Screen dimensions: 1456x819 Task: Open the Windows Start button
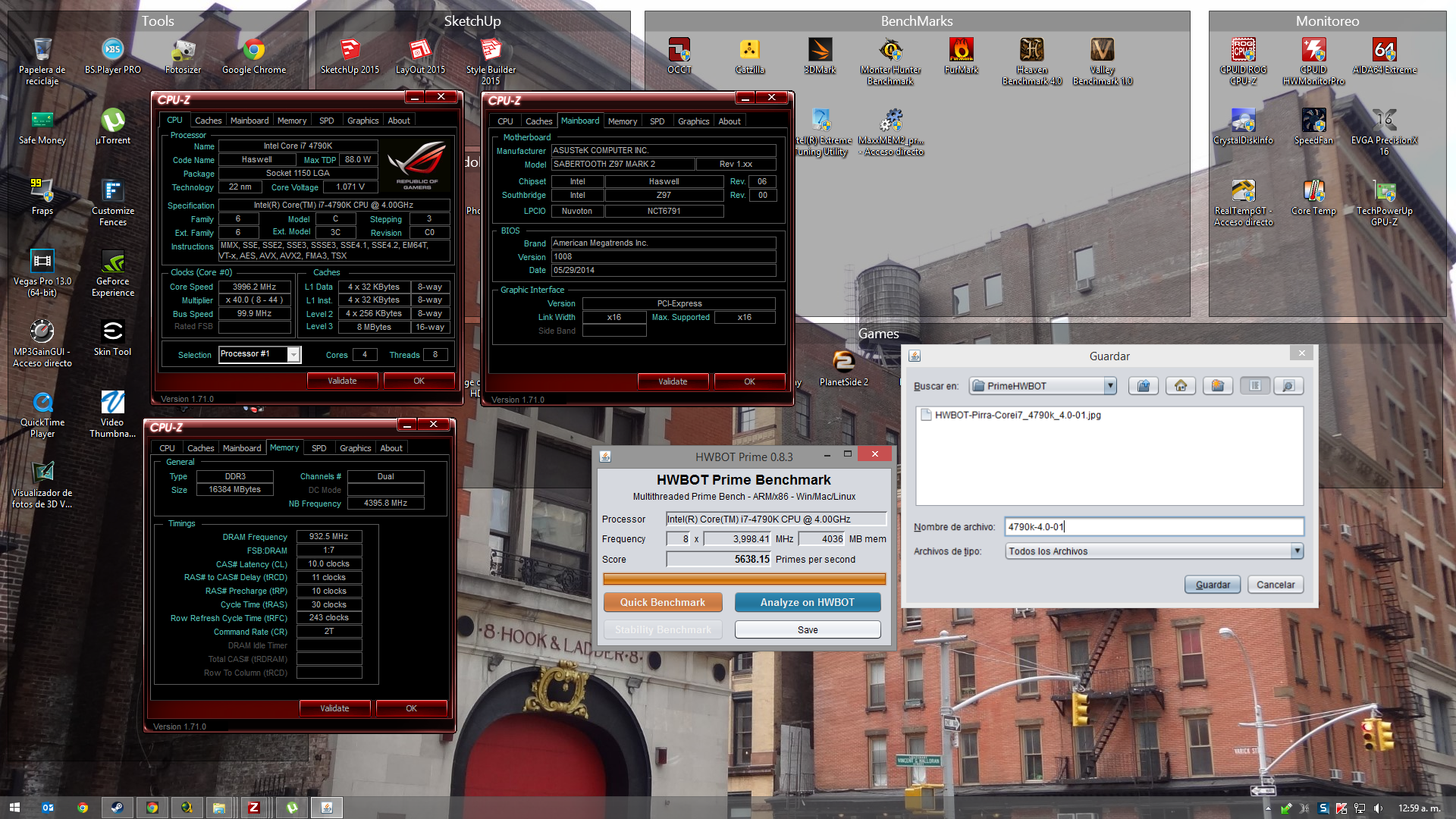click(14, 808)
